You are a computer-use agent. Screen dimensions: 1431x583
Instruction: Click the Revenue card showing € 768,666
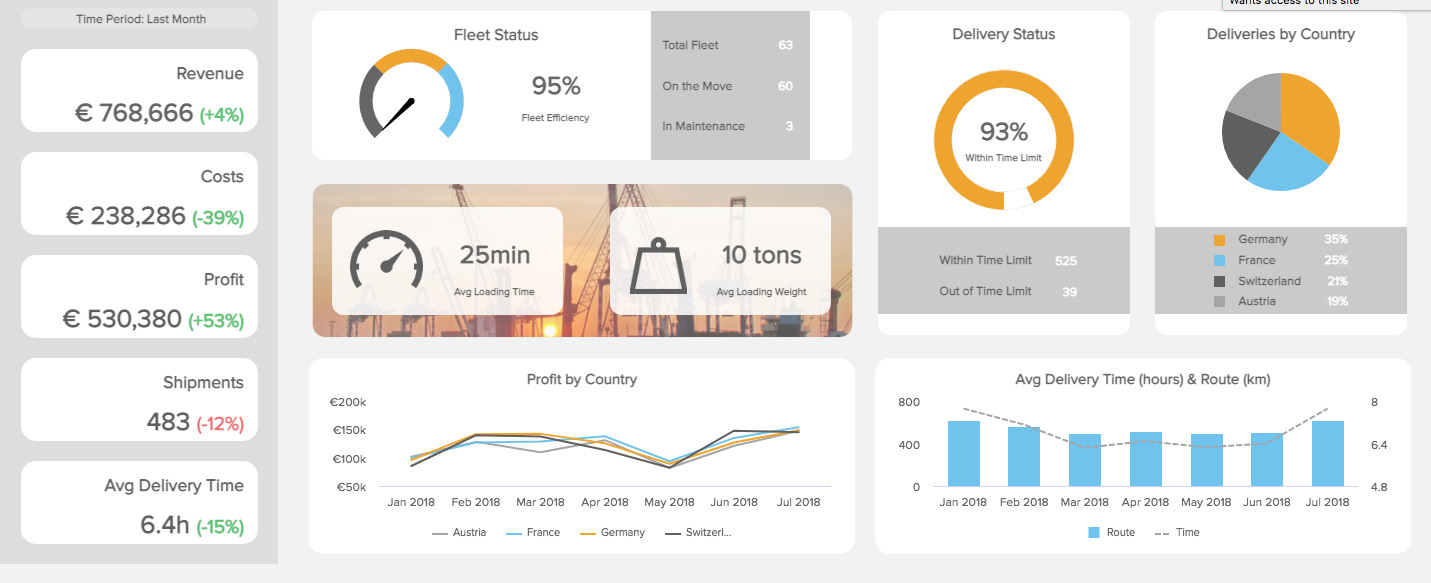pos(139,91)
